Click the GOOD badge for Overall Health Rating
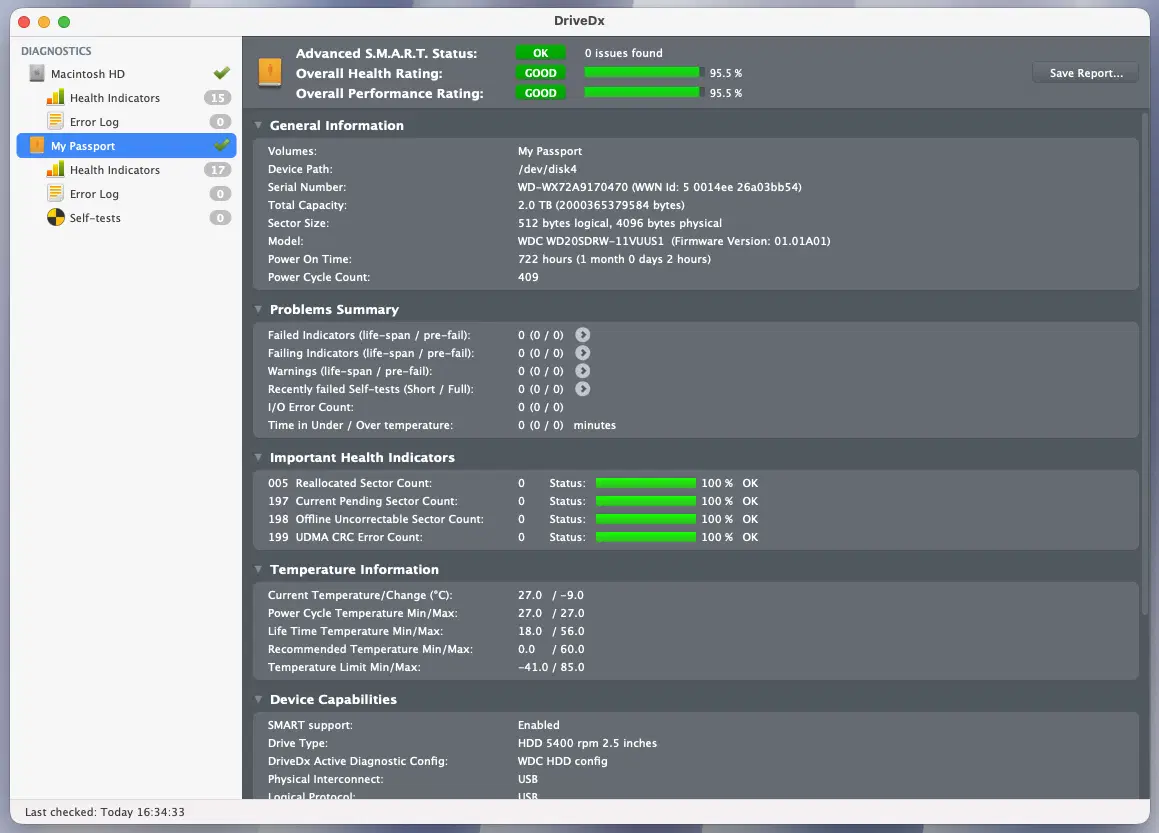This screenshot has height=833, width=1159. click(540, 72)
